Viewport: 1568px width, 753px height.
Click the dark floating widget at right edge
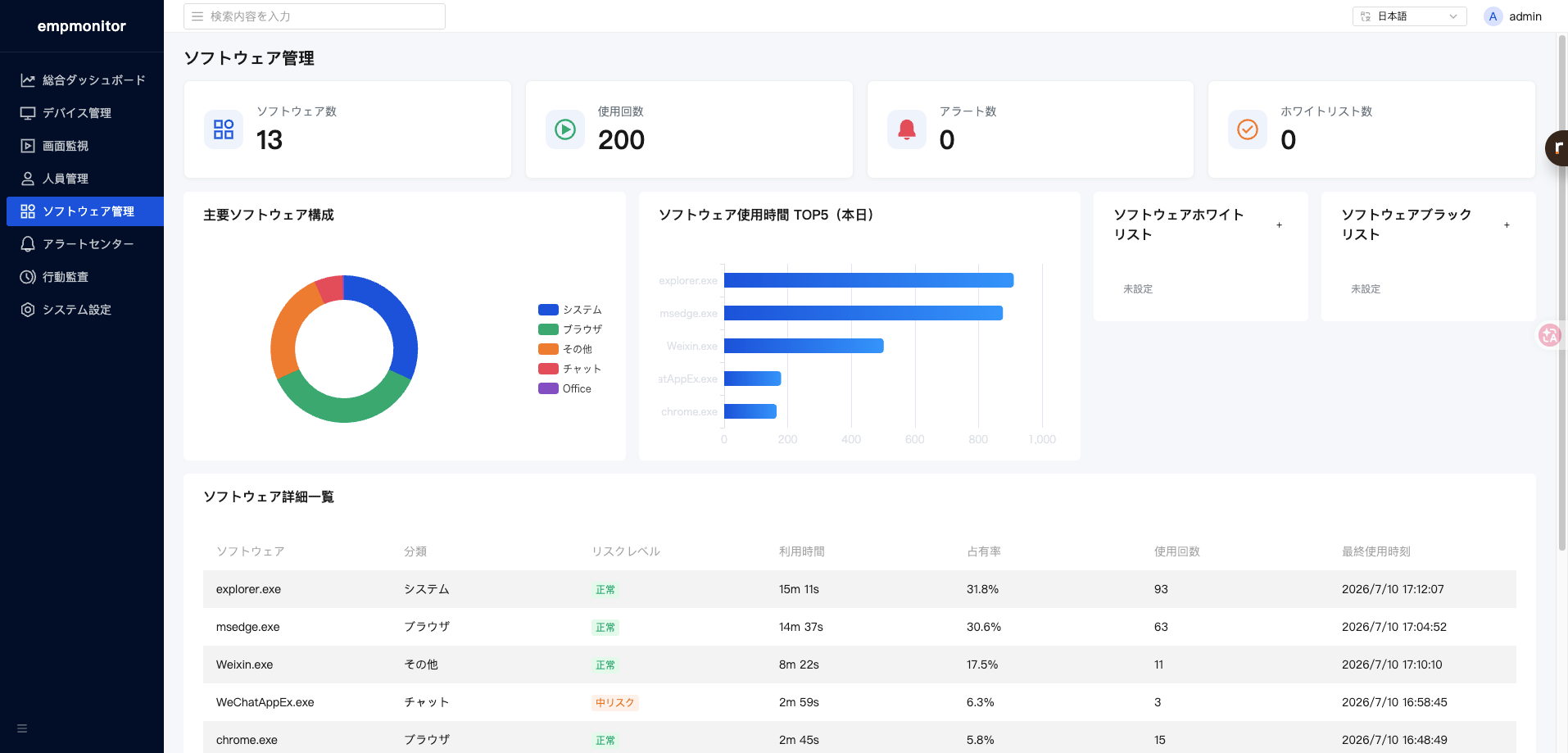coord(1557,148)
